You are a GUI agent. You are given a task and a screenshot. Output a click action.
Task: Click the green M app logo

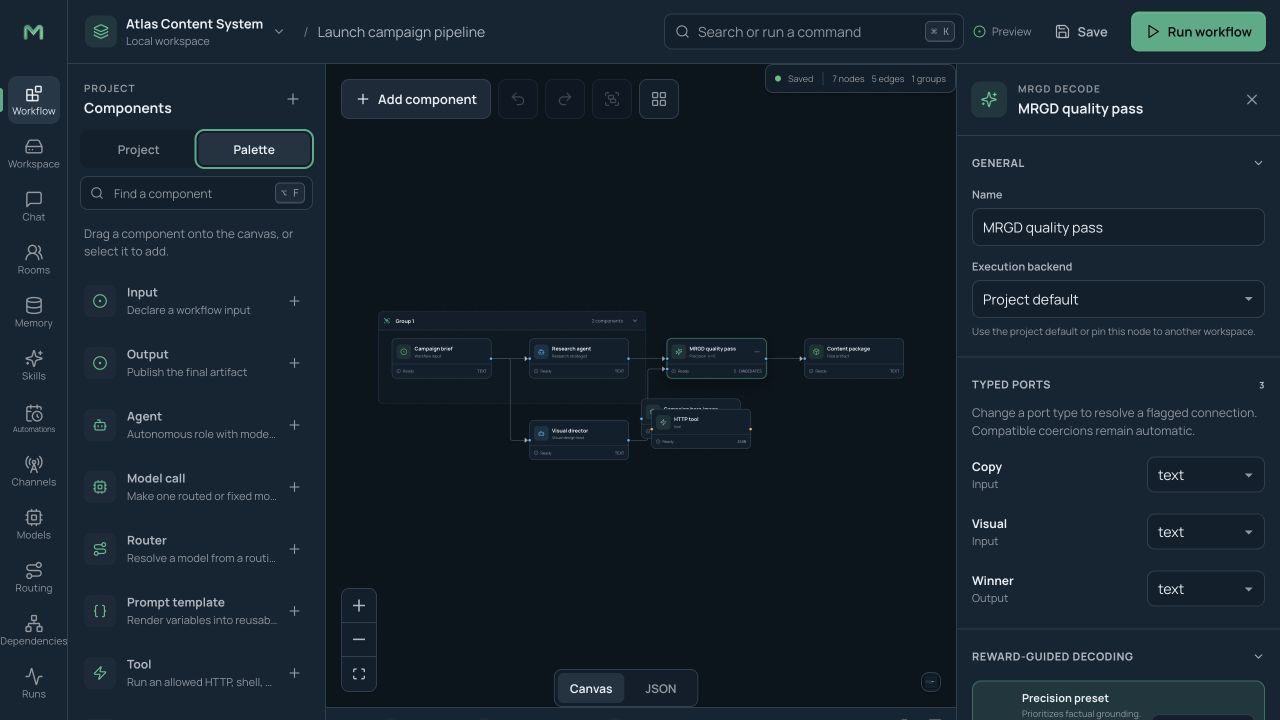(33, 32)
